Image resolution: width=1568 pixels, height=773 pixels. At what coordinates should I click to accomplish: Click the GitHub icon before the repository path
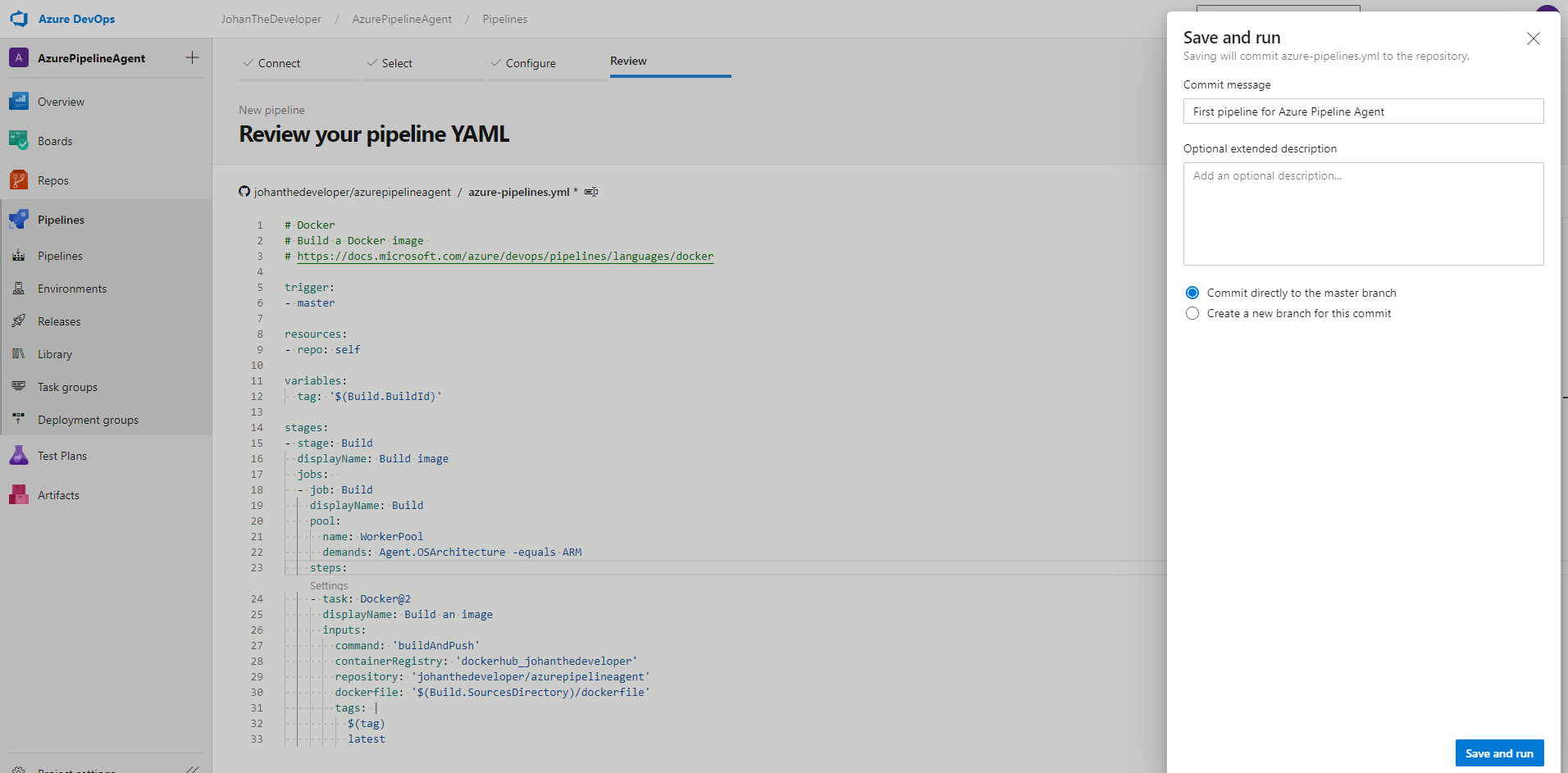pyautogui.click(x=244, y=192)
